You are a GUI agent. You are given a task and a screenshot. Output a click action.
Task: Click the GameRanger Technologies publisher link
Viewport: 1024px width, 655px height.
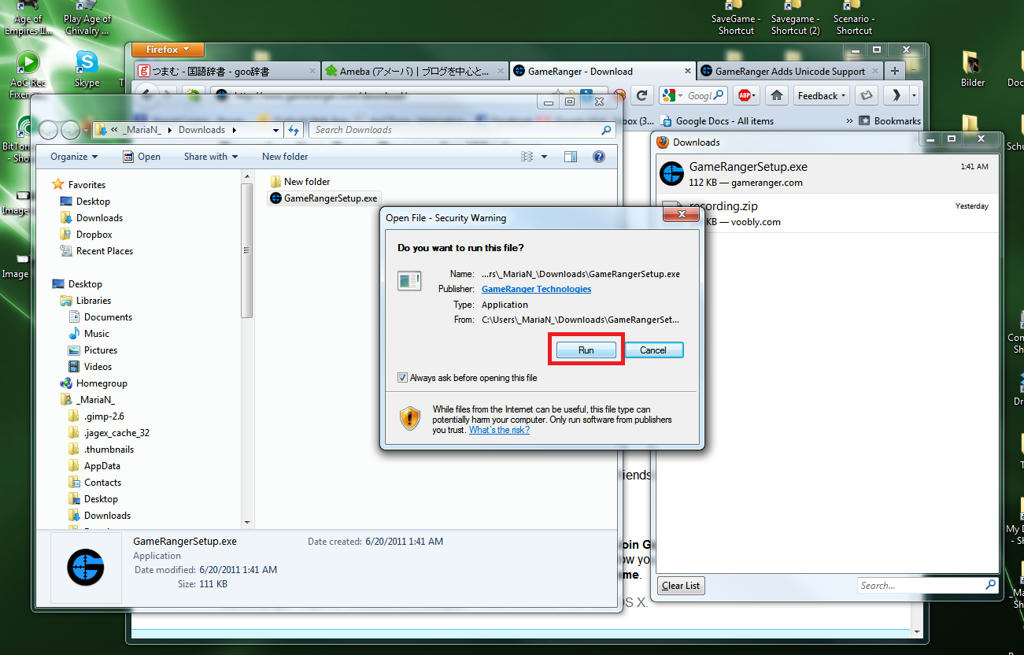536,289
